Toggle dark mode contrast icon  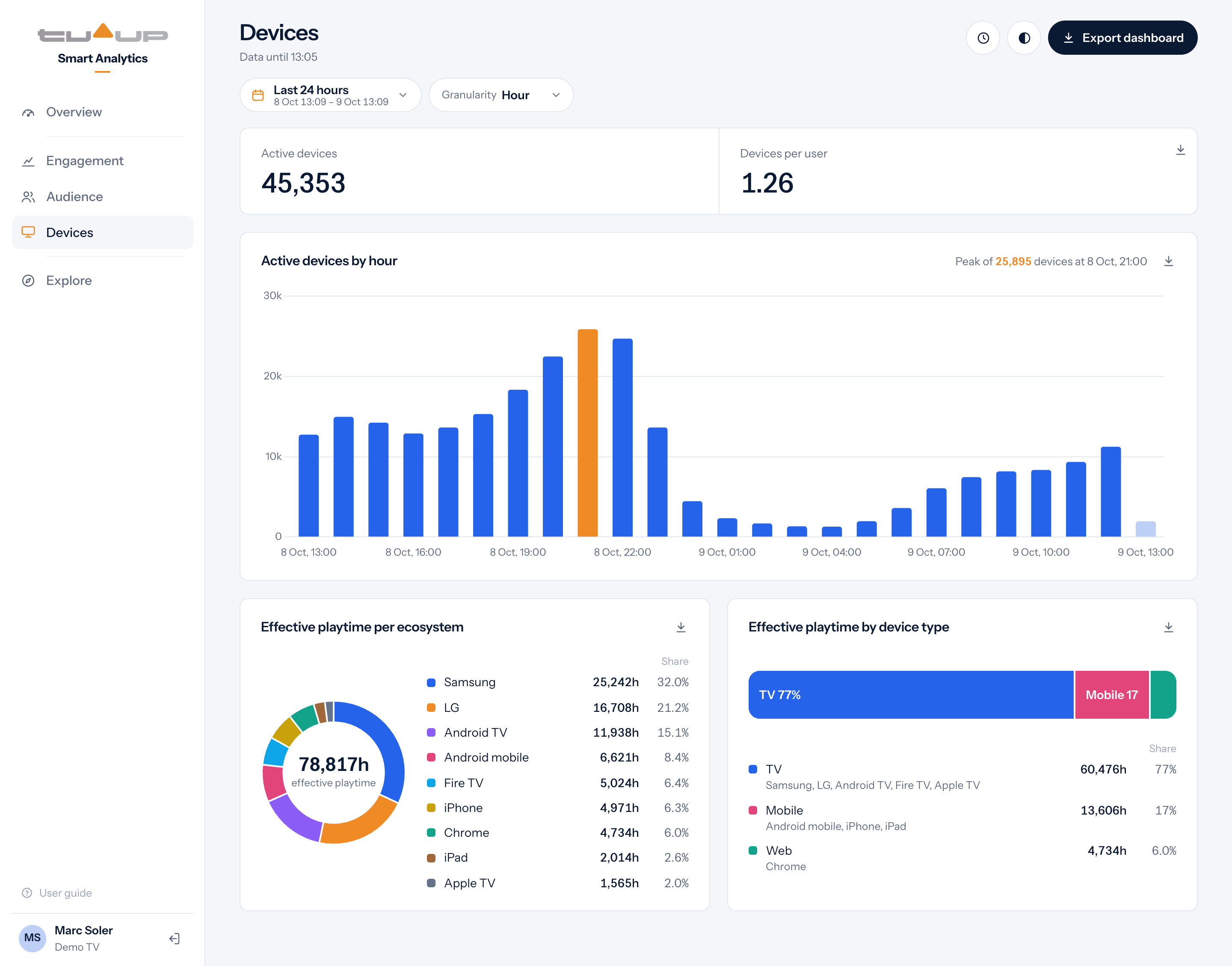point(1023,38)
